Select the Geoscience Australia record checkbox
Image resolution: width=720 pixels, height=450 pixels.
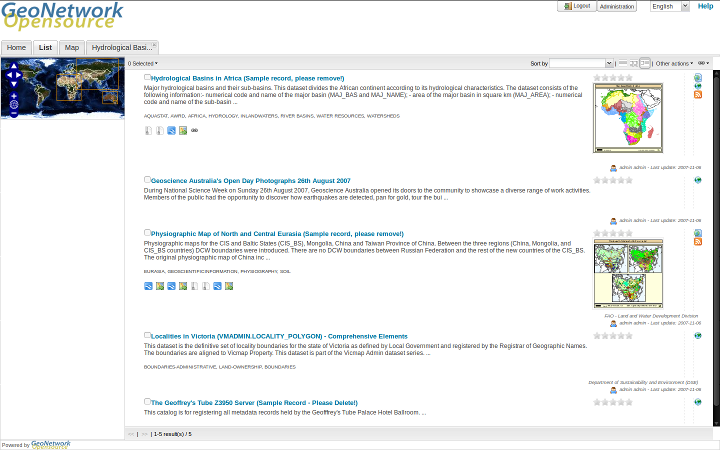[x=147, y=180]
